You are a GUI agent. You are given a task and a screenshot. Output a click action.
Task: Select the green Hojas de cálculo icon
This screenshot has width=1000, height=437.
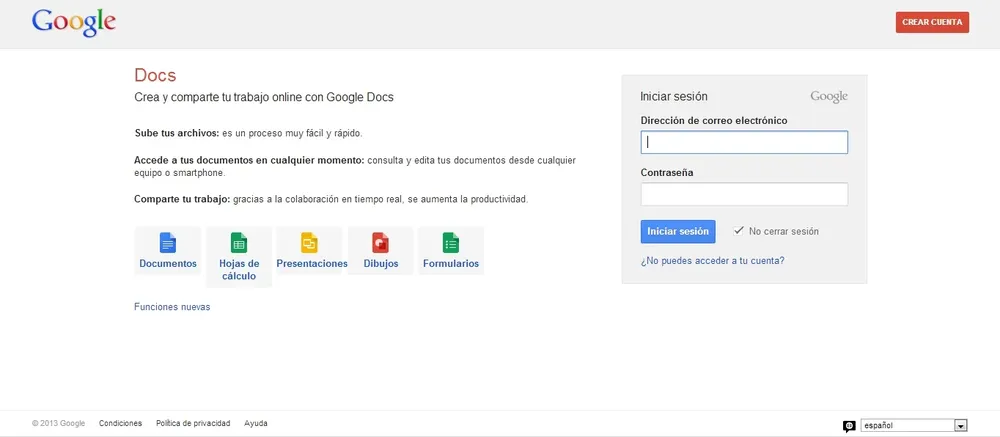point(239,243)
